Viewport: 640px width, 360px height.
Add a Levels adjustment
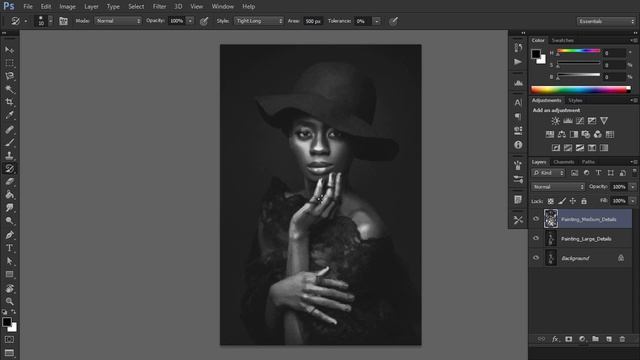click(x=568, y=121)
